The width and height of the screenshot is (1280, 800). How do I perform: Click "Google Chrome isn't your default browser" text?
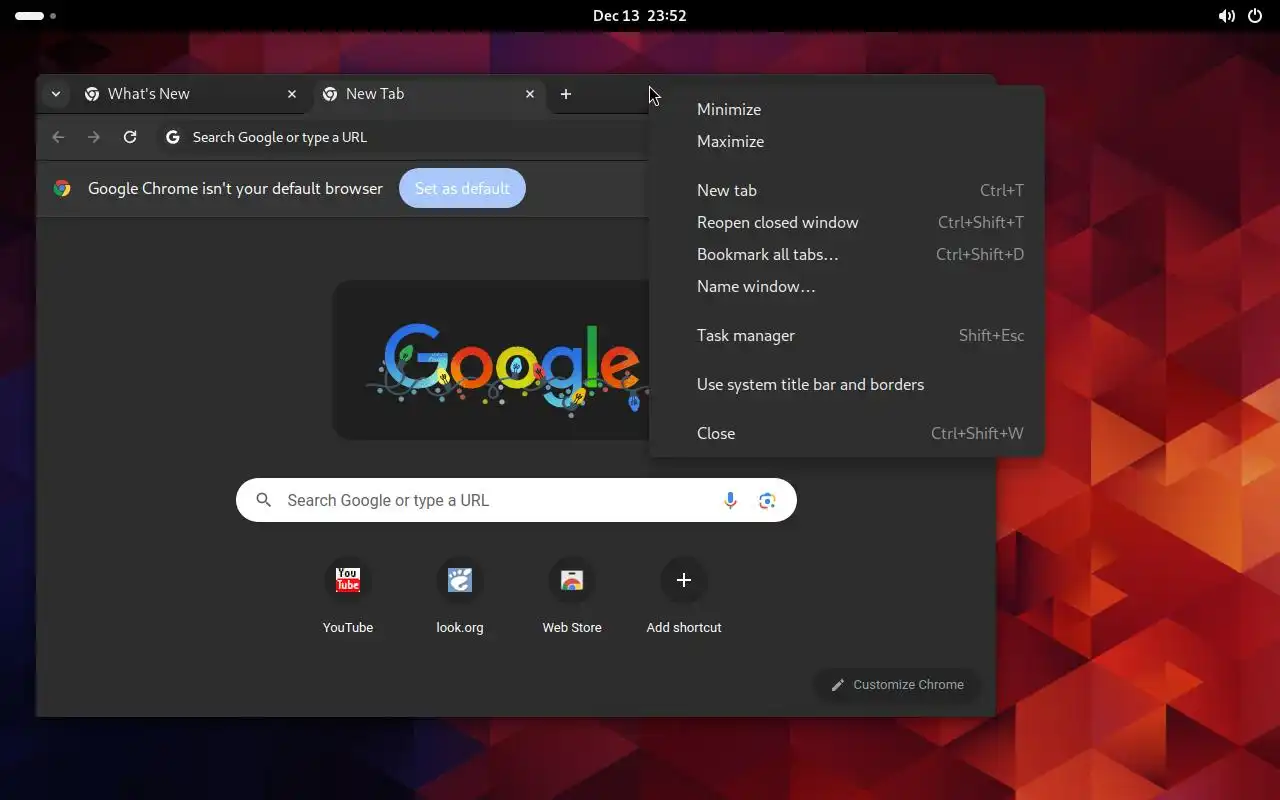(x=235, y=188)
